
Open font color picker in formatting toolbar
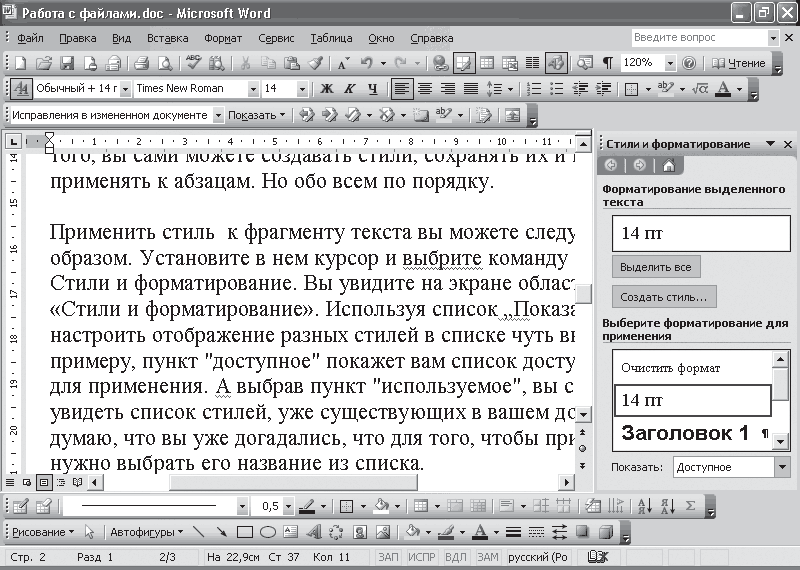pyautogui.click(x=739, y=89)
